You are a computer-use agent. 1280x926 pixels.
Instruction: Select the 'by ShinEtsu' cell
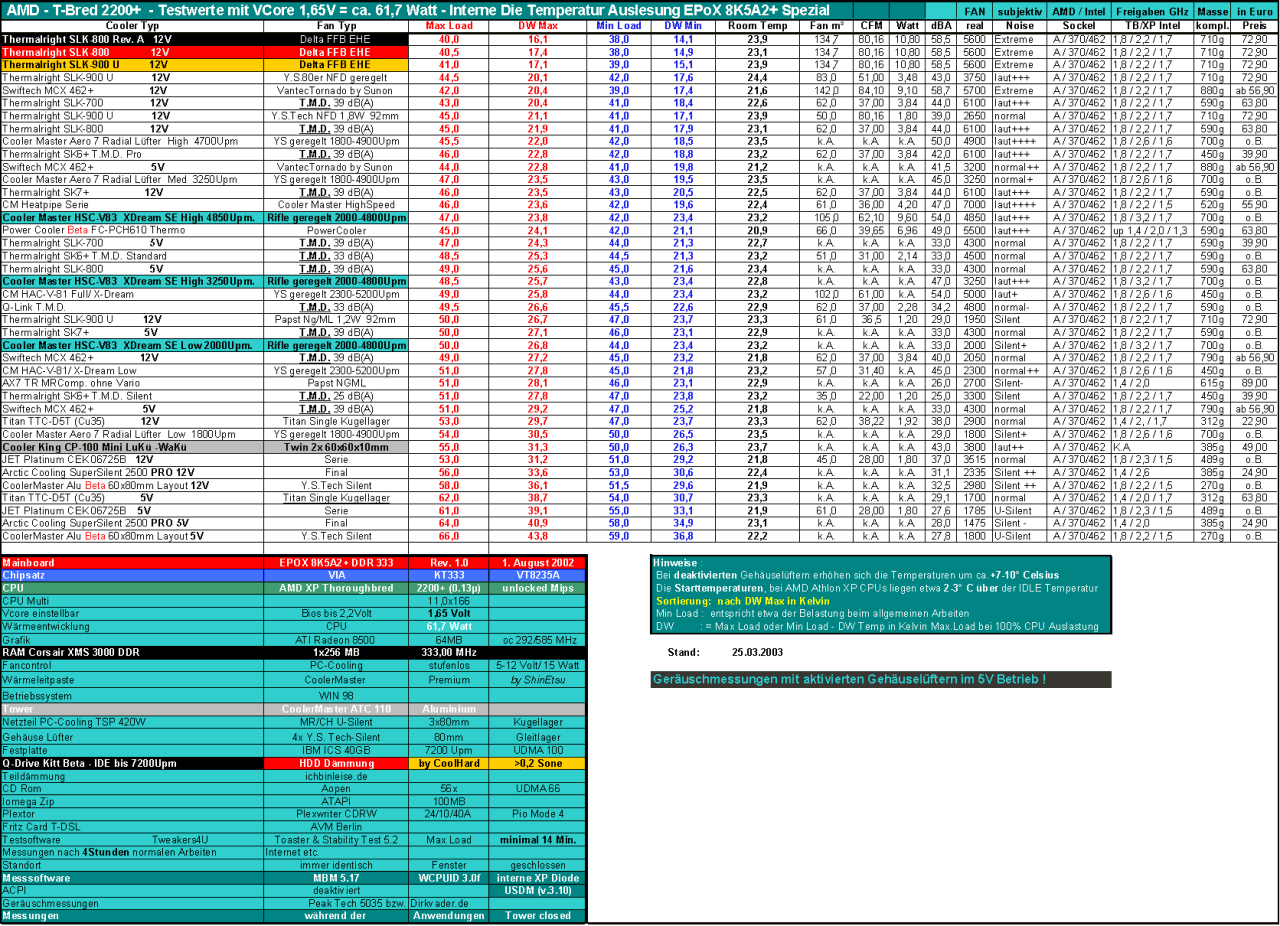(x=537, y=678)
